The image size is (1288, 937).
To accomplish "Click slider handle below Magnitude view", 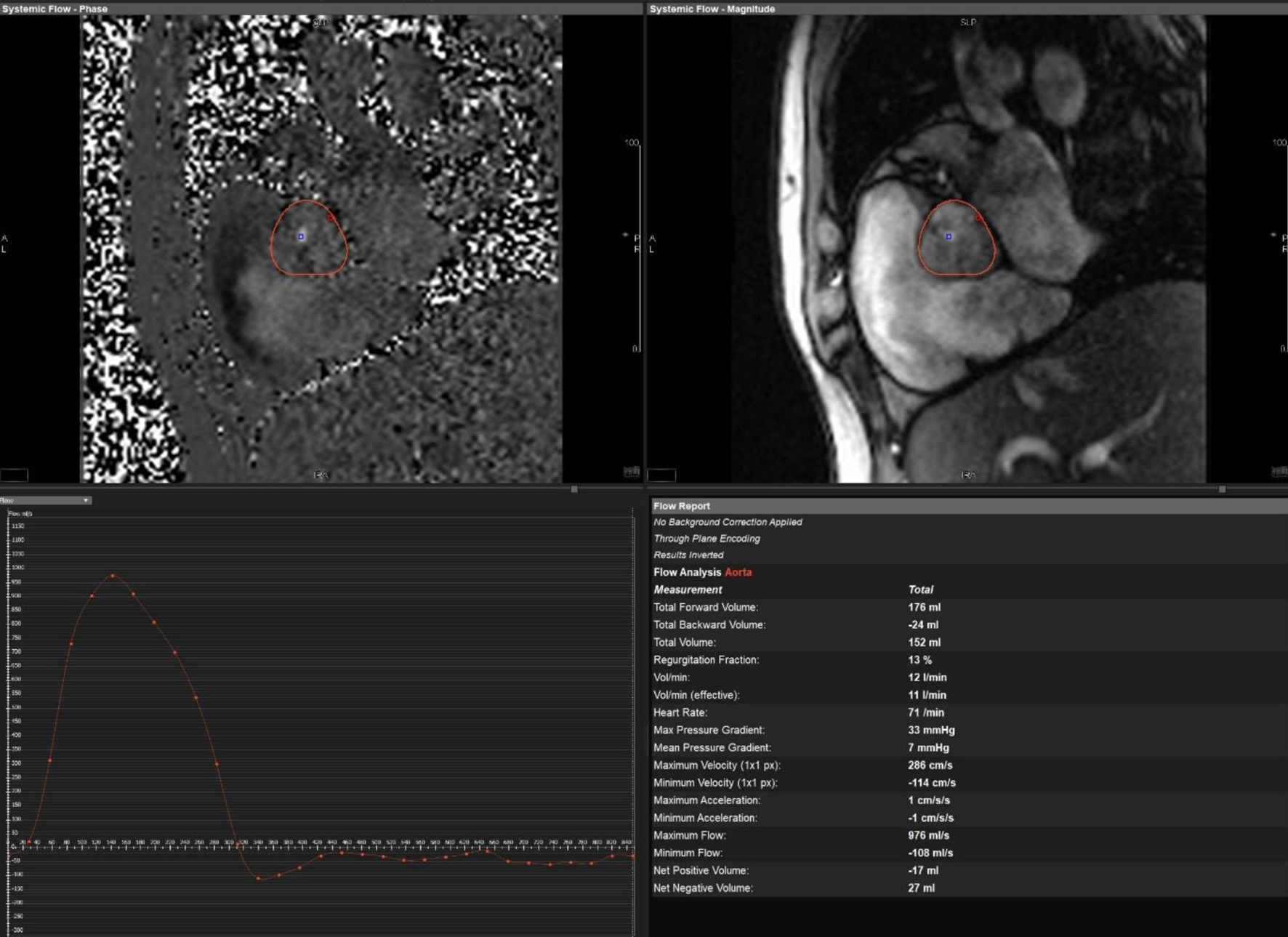I will click(1222, 489).
